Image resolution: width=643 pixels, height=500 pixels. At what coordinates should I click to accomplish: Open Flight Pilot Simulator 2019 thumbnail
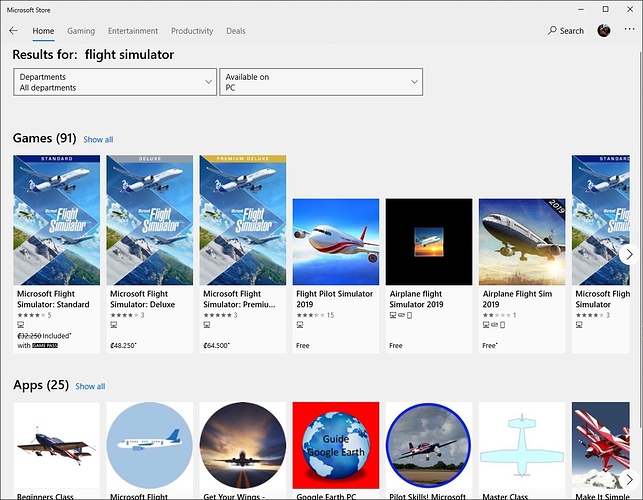pos(336,242)
